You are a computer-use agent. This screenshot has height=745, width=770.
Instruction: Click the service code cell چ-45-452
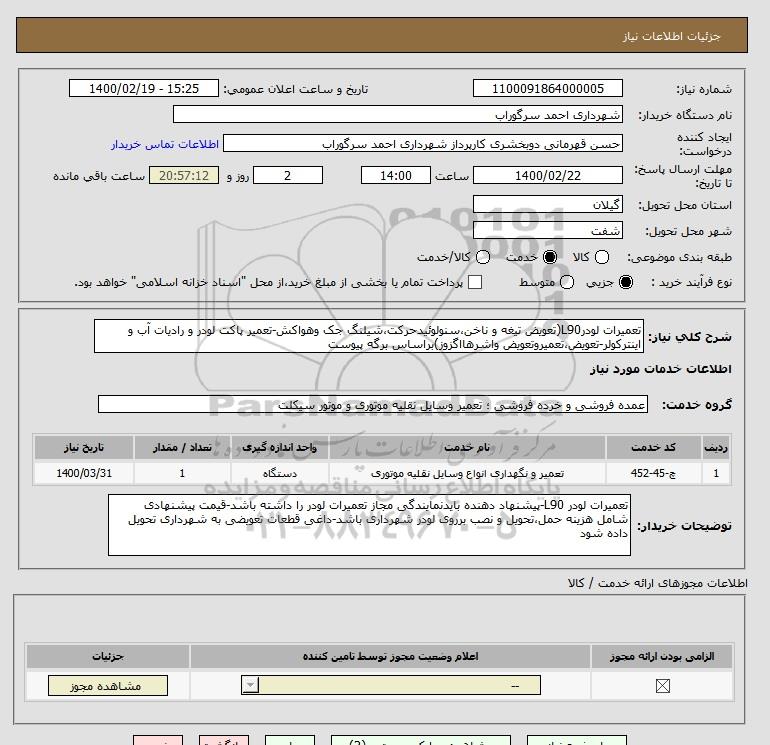(653, 473)
